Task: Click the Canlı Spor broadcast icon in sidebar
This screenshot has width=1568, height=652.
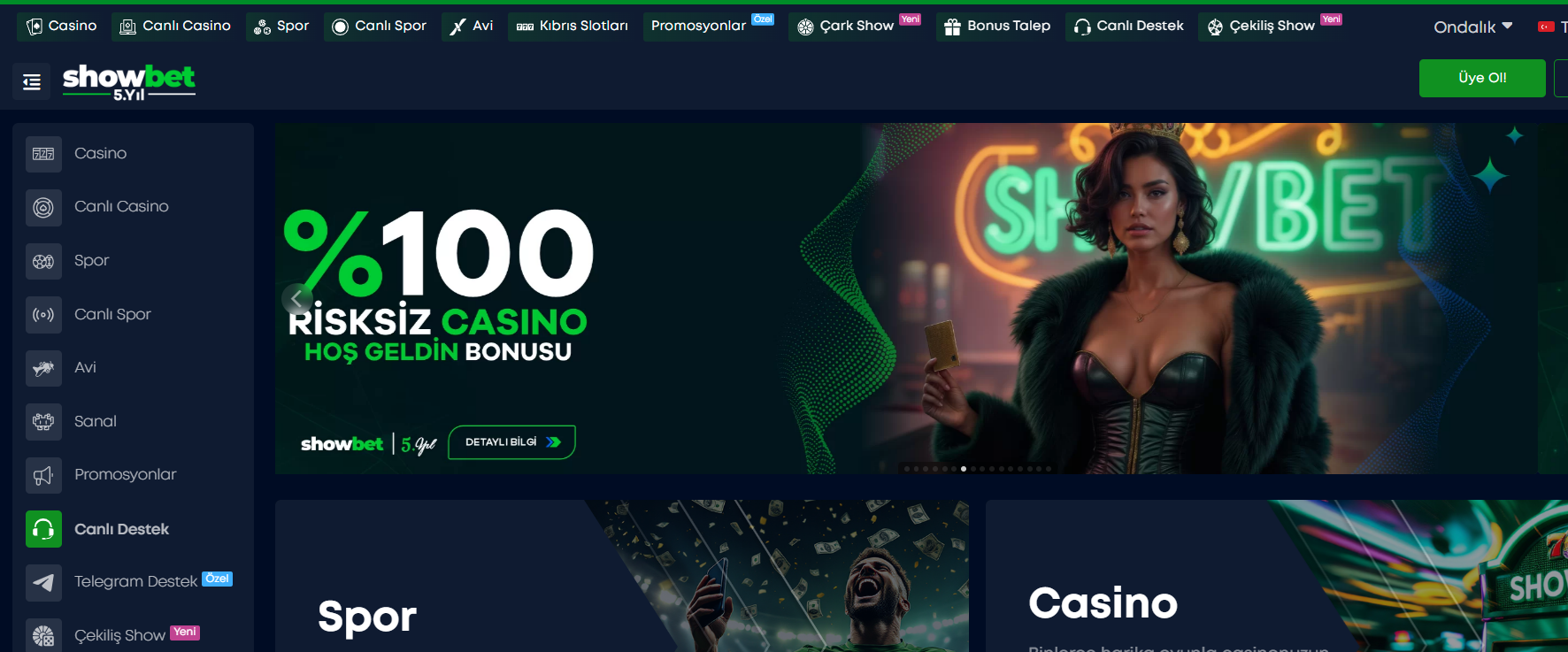Action: [x=43, y=315]
